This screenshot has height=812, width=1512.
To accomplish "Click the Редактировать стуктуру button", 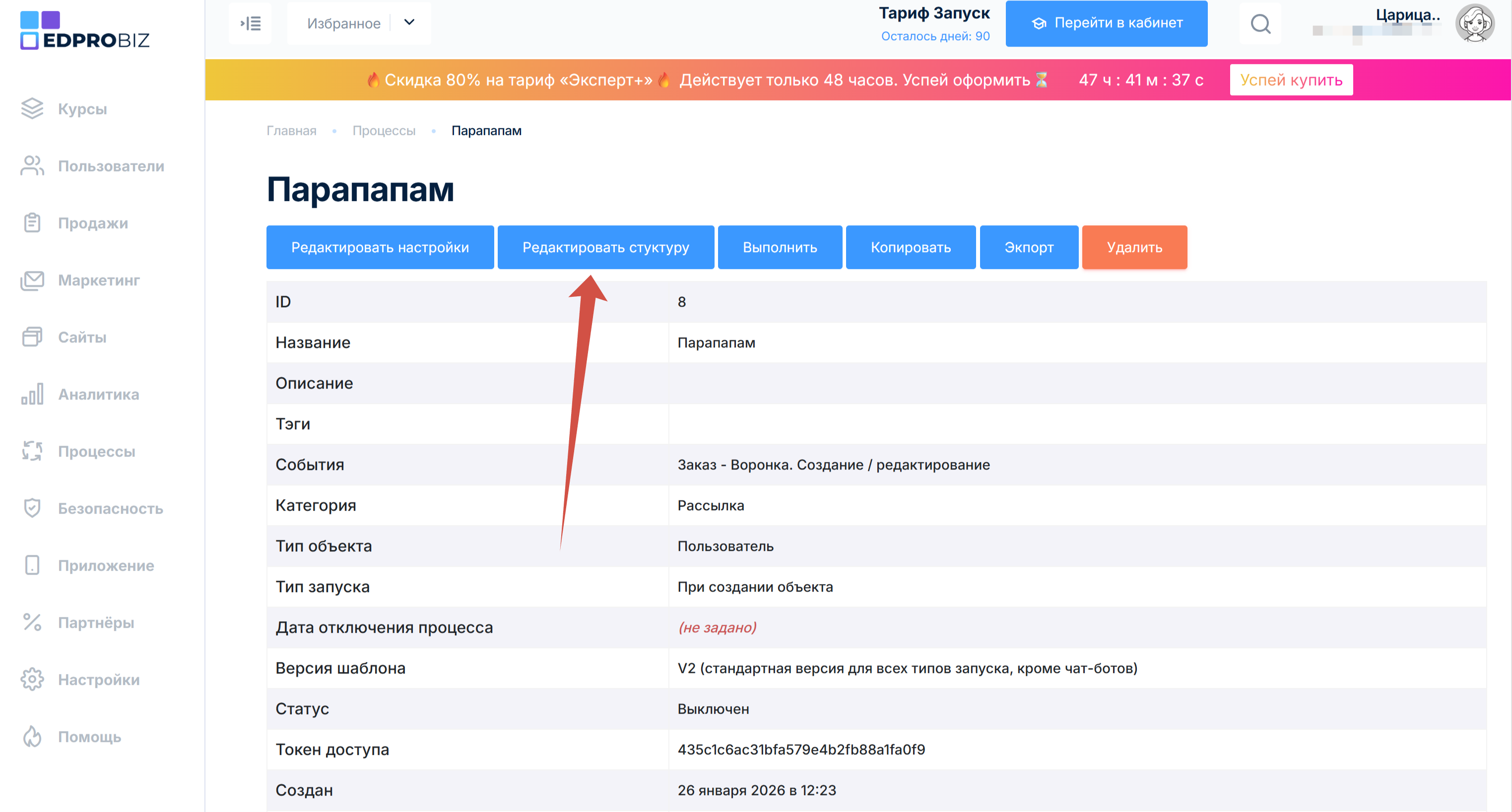I will pos(605,247).
